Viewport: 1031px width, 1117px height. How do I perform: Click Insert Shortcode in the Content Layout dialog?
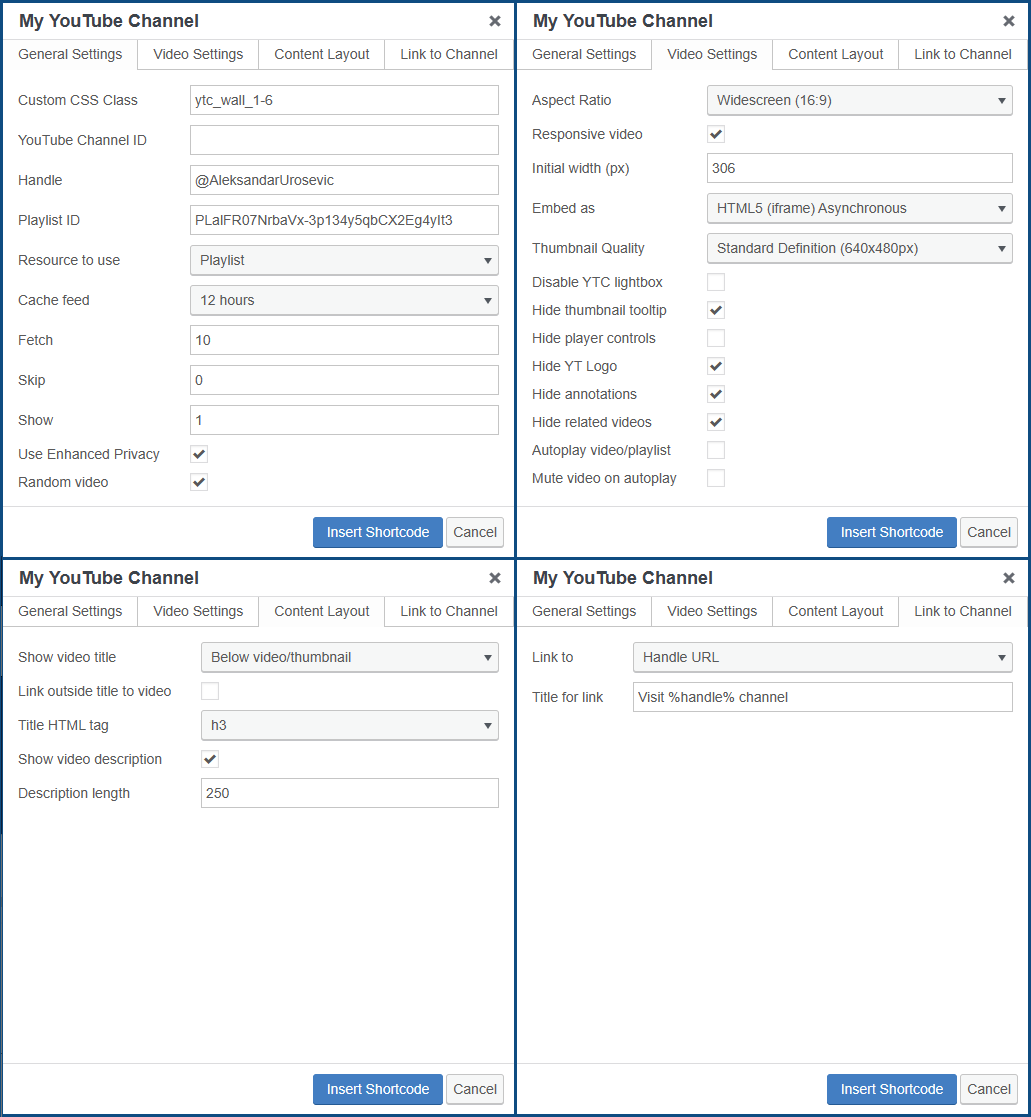point(378,1089)
